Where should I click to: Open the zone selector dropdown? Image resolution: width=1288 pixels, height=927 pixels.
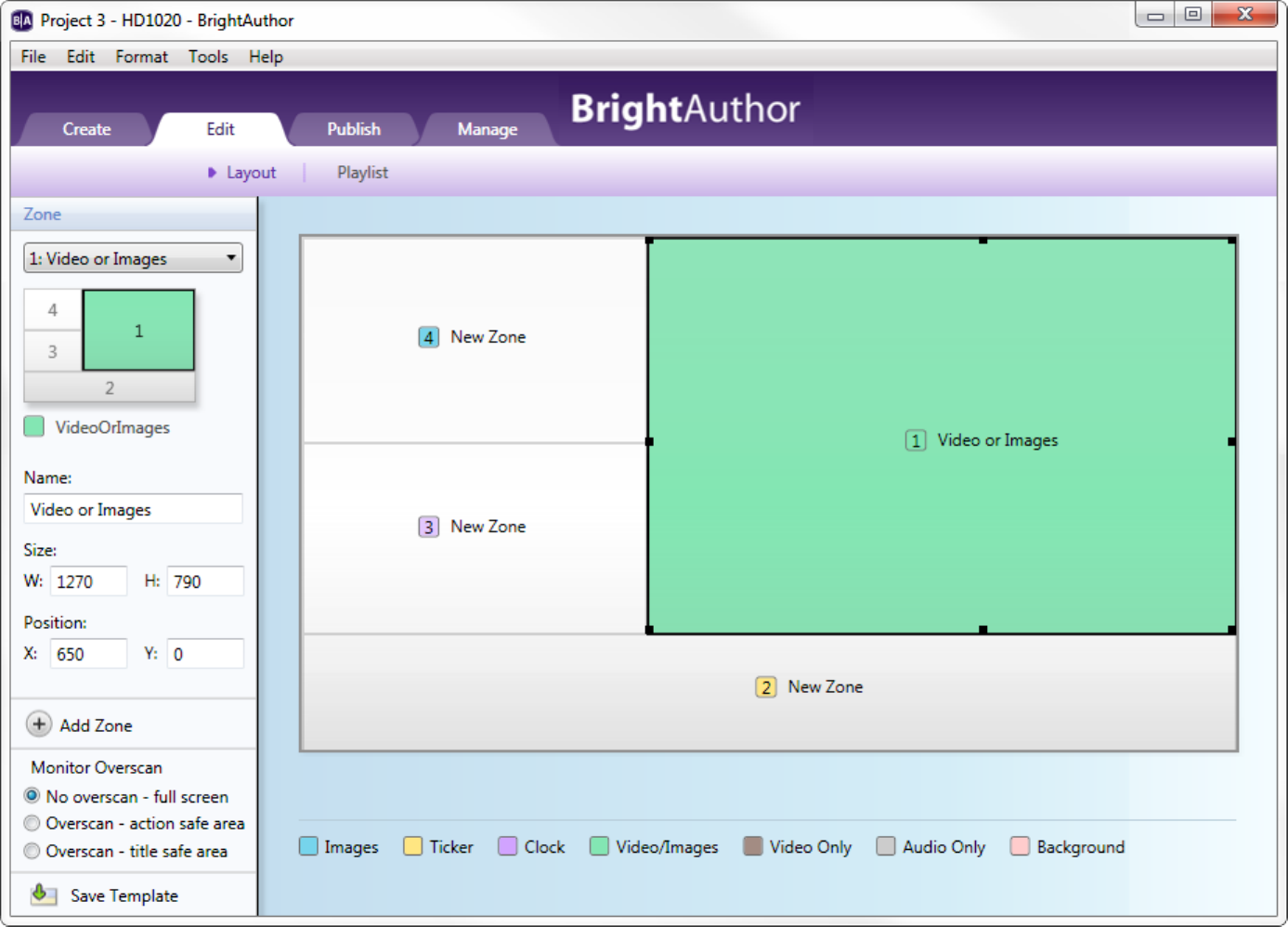pos(133,258)
